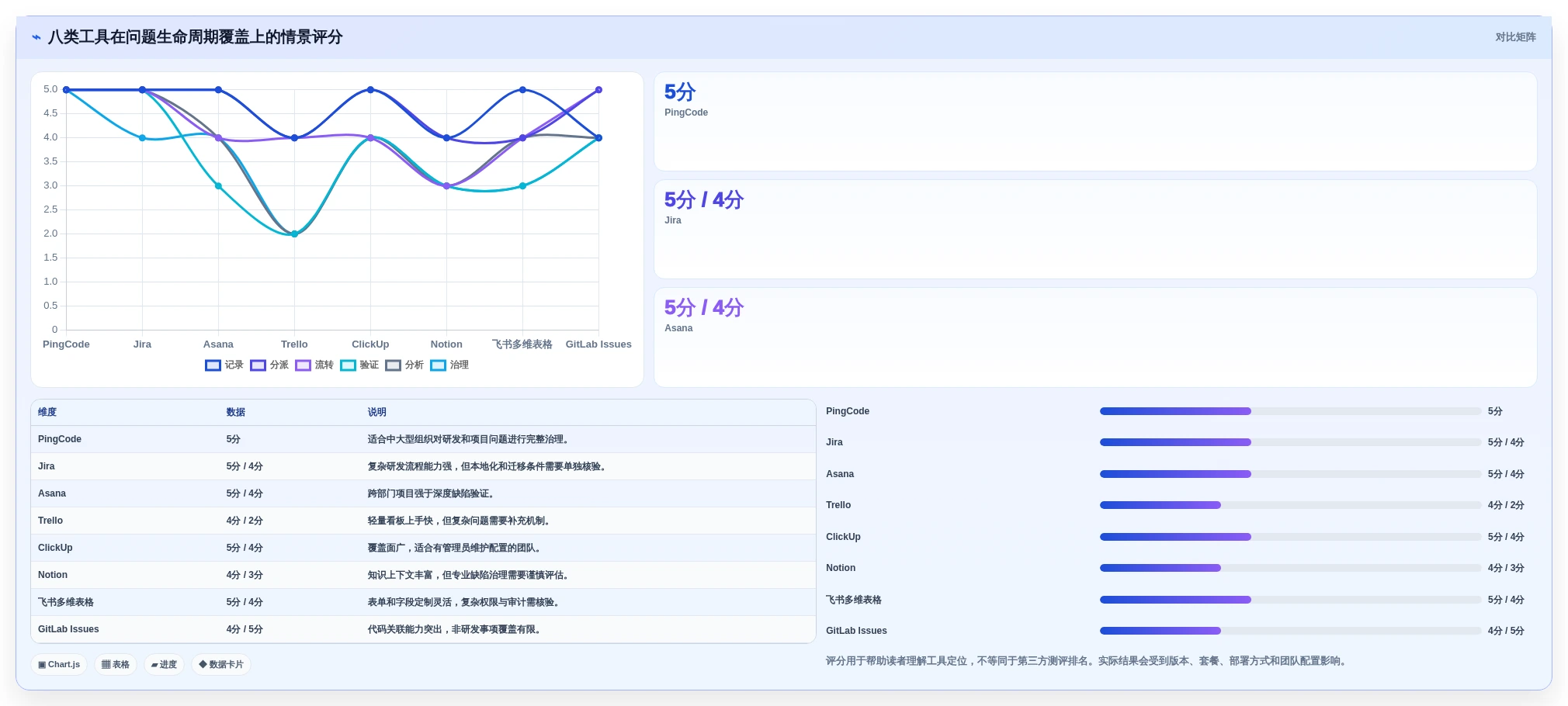Click the ClickUp progress bar
Viewport: 1568px width, 706px height.
pyautogui.click(x=1290, y=537)
